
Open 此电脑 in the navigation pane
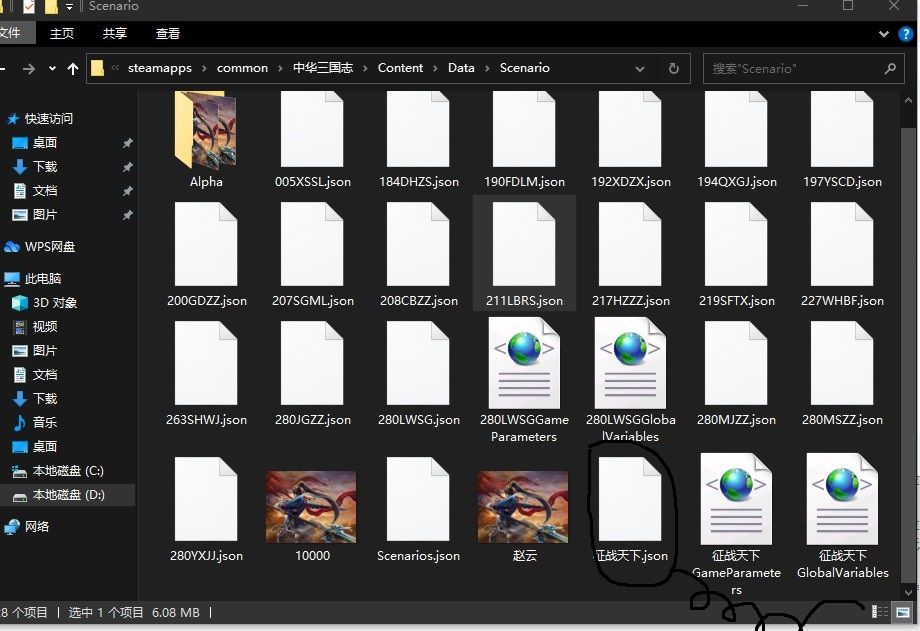click(33, 278)
